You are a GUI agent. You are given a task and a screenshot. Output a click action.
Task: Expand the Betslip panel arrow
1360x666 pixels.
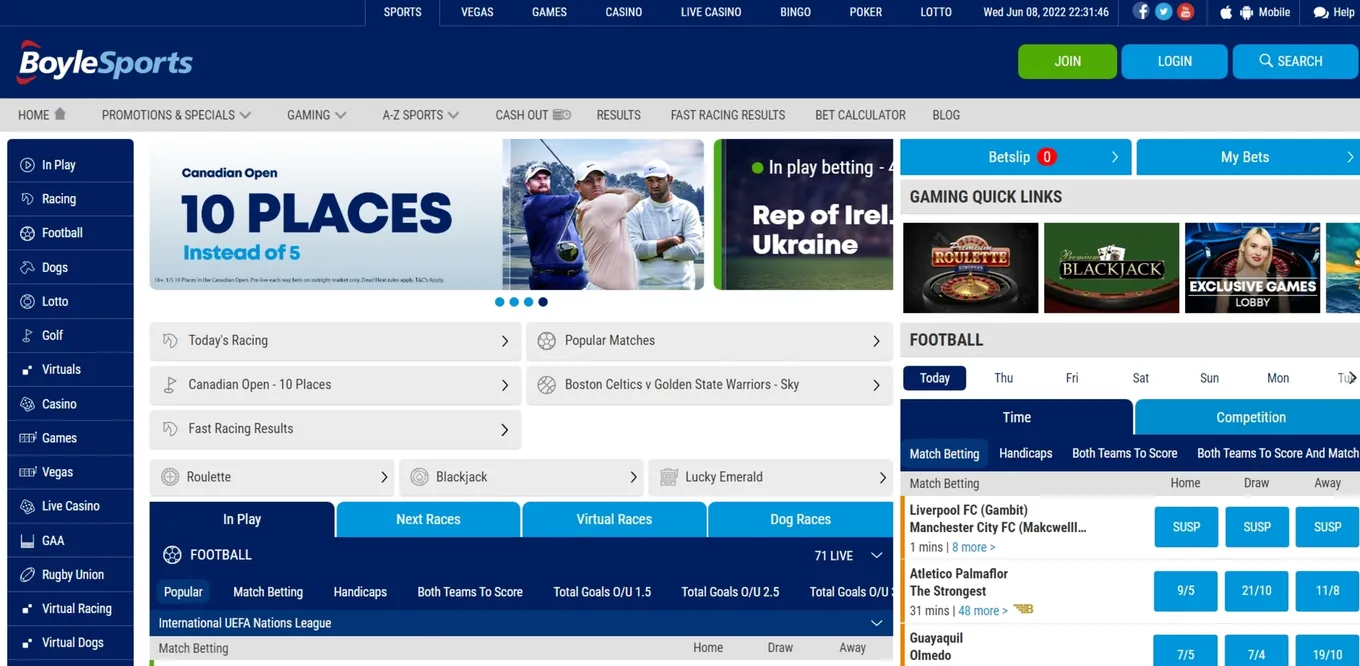tap(1114, 157)
